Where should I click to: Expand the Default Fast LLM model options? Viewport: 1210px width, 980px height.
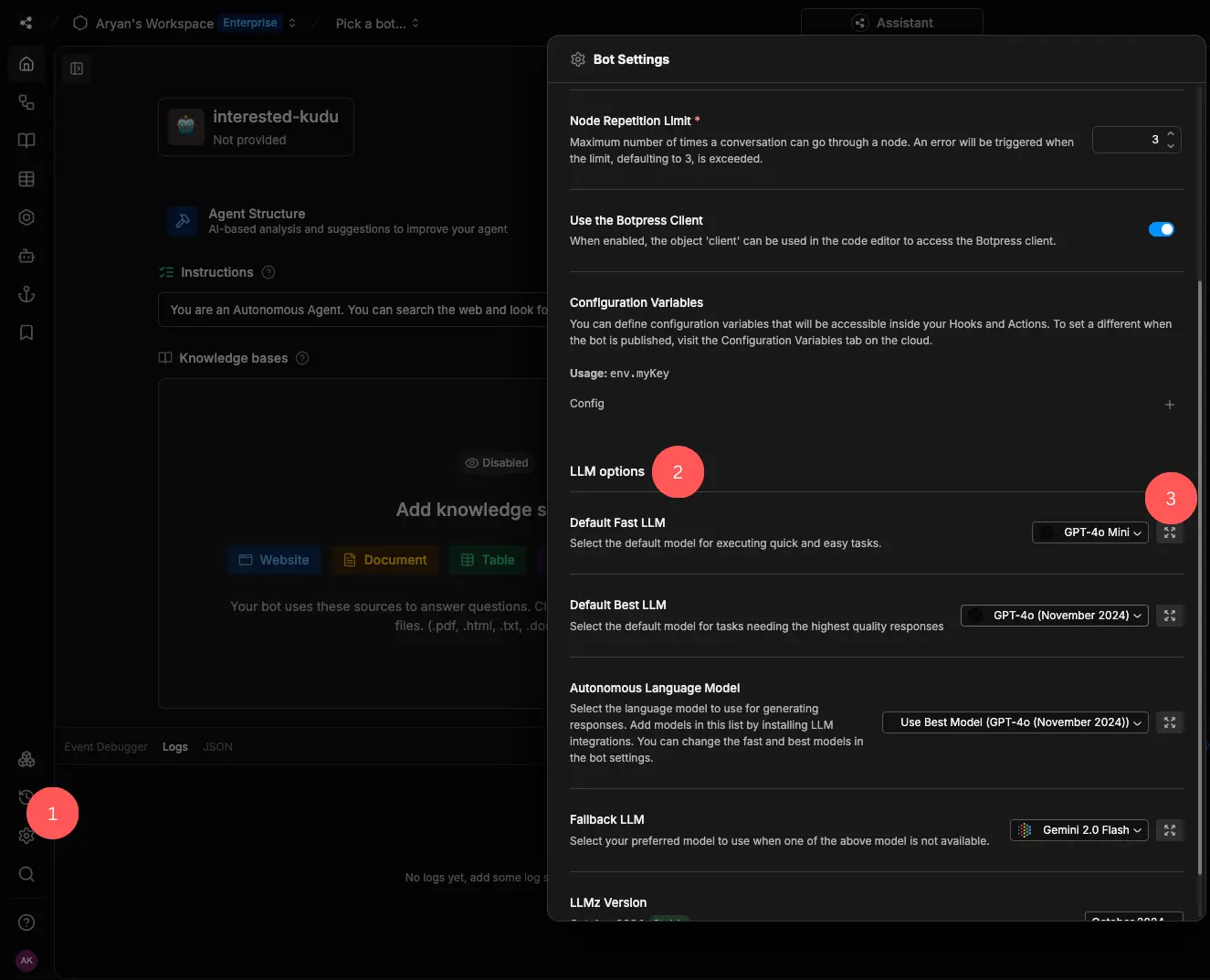[x=1170, y=532]
